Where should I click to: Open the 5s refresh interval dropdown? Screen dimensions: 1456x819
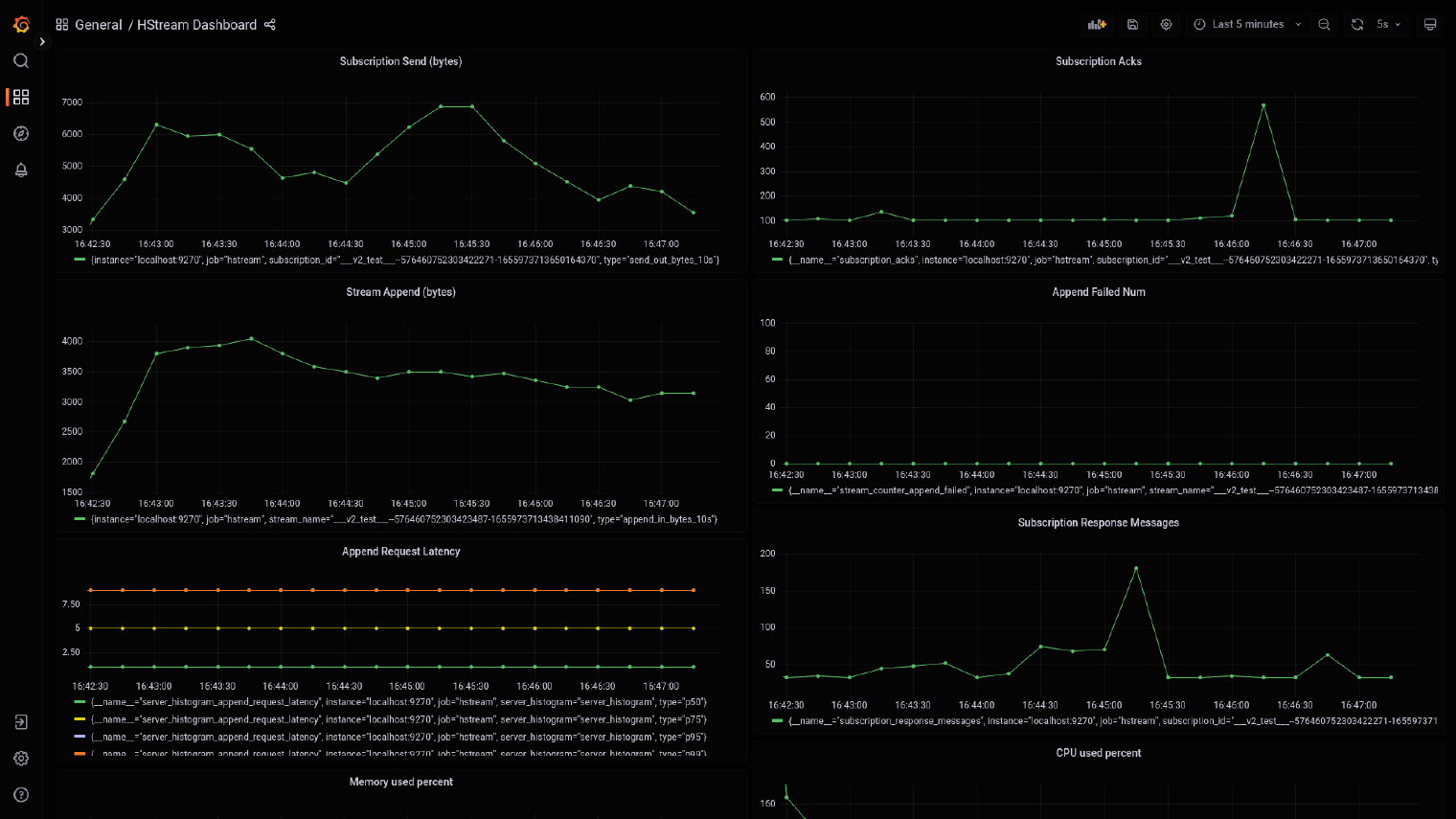1389,24
